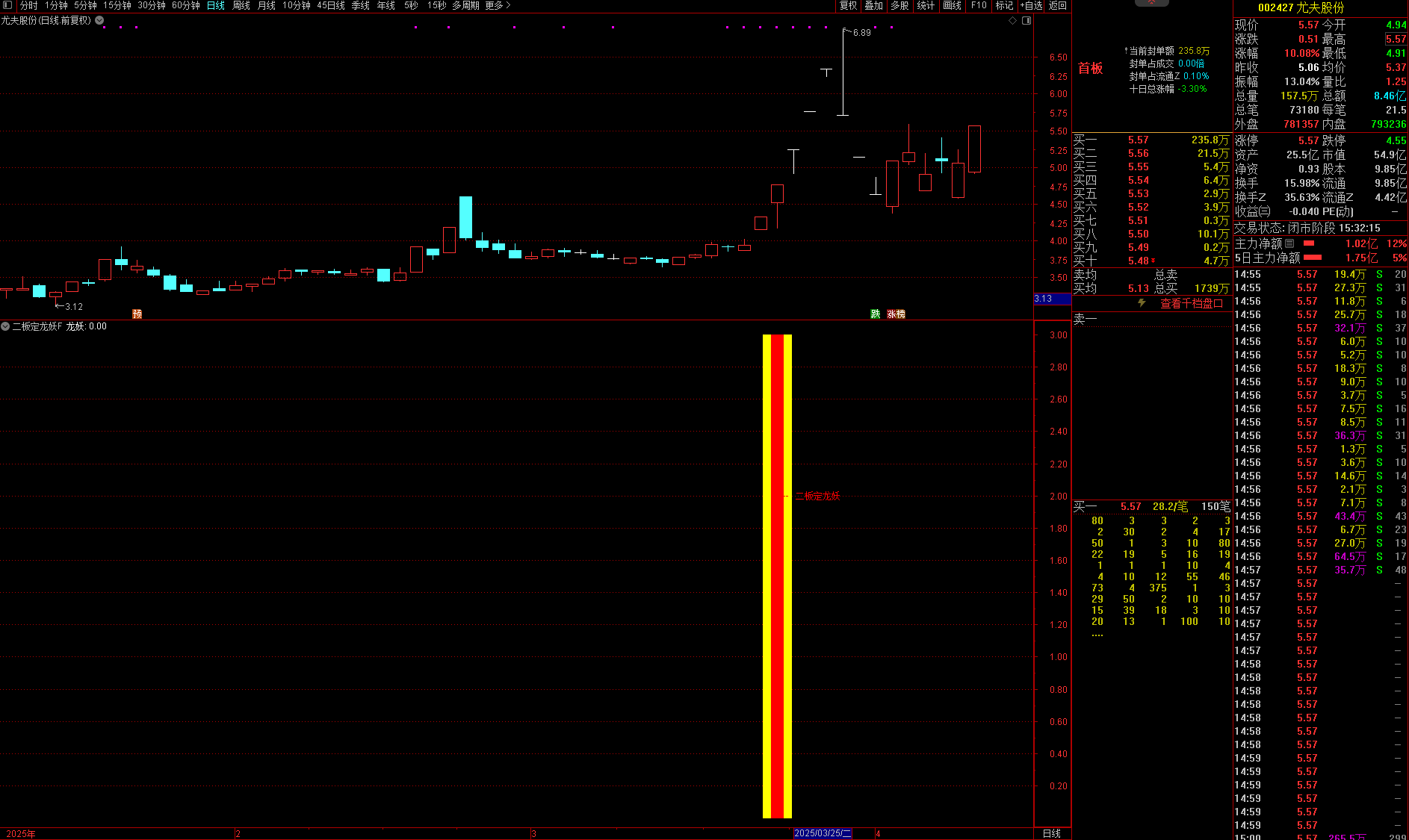Image resolution: width=1409 pixels, height=840 pixels.
Task: Switch to 分时 intraday chart tab
Action: pos(28,5)
